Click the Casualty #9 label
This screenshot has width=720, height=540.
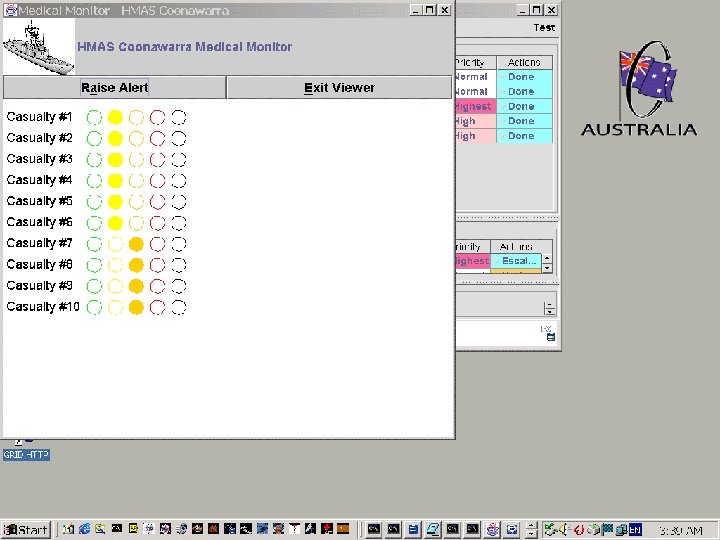(39, 286)
